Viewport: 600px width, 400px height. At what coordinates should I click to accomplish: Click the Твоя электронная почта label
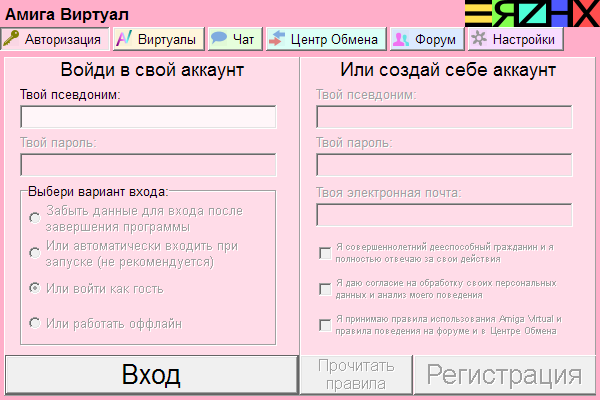tap(389, 193)
